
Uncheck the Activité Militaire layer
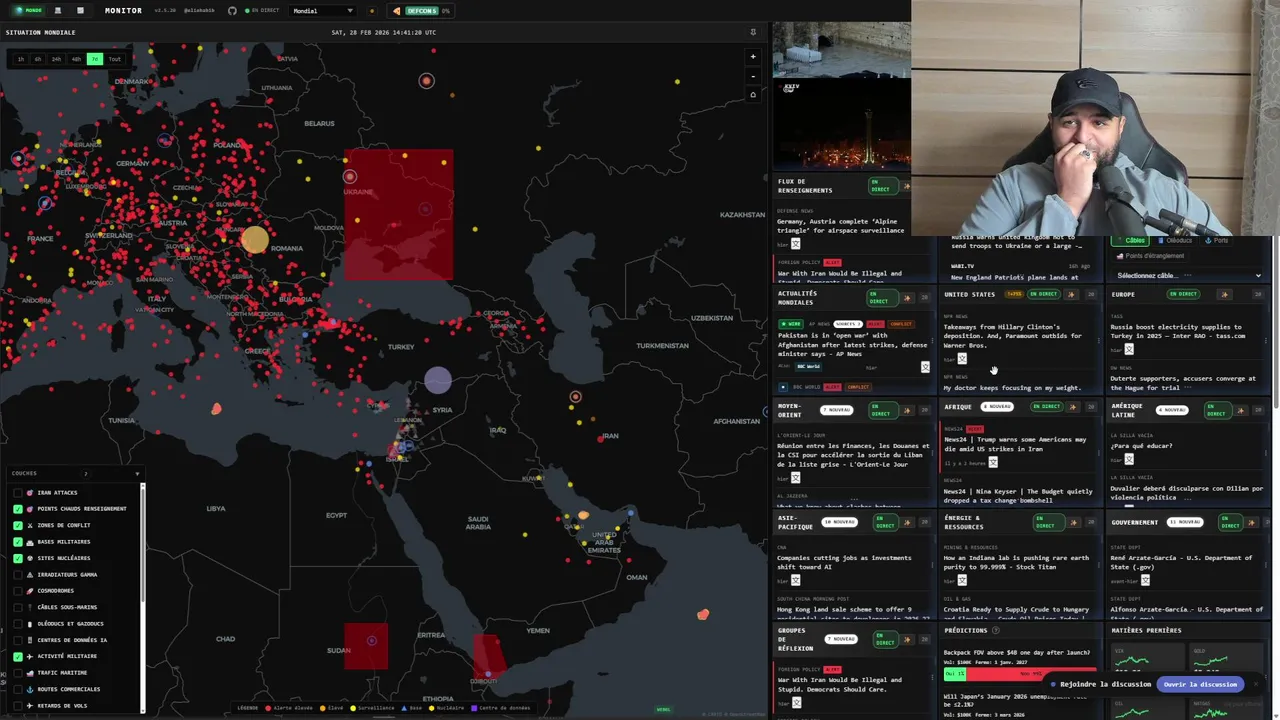pyautogui.click(x=18, y=656)
